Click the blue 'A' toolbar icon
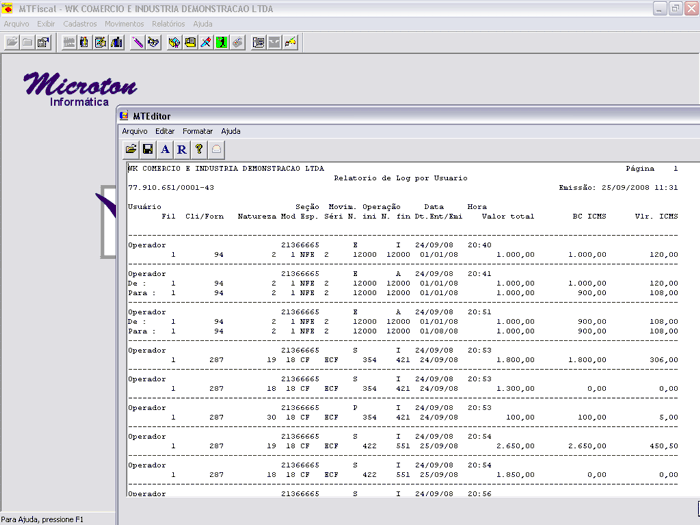This screenshot has width=700, height=525. coord(165,149)
